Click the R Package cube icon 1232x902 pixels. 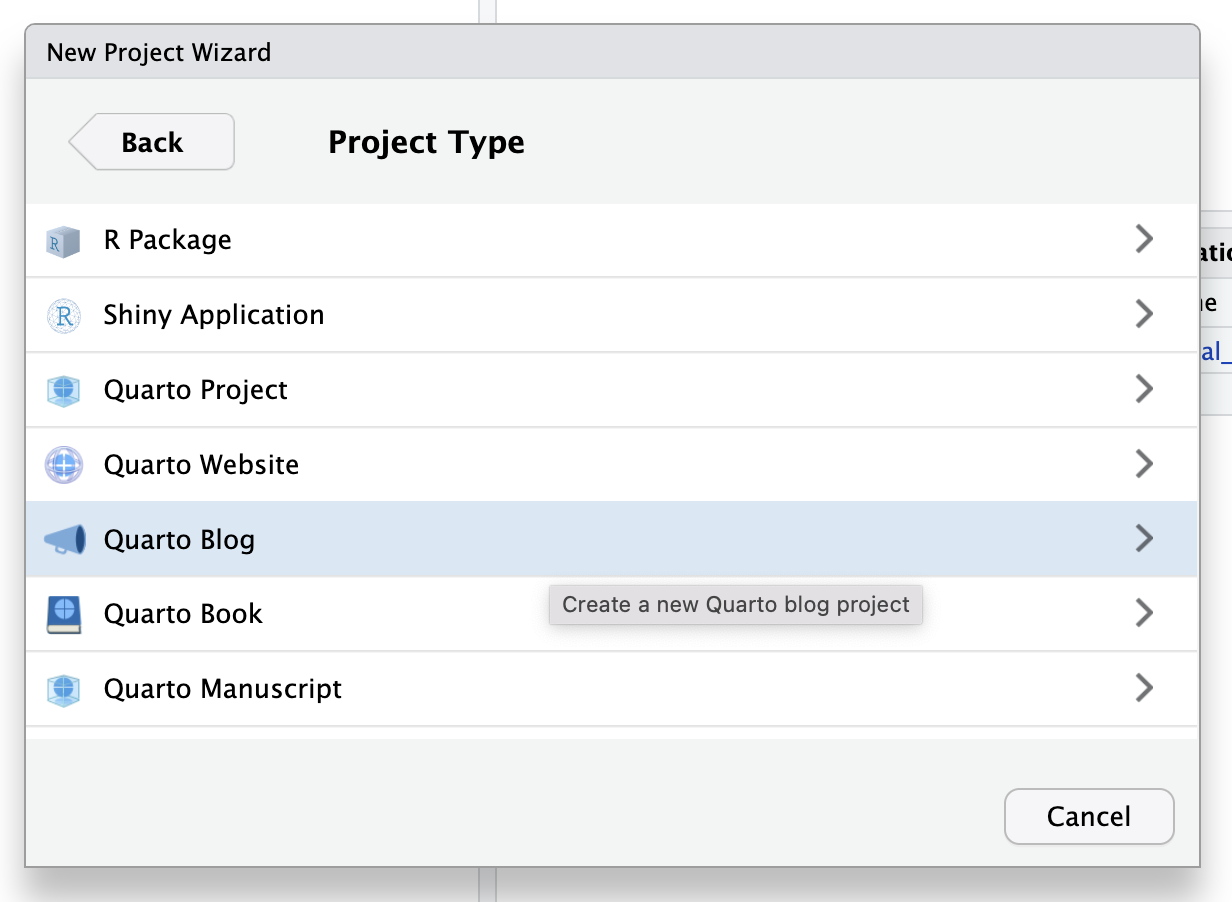pos(63,241)
